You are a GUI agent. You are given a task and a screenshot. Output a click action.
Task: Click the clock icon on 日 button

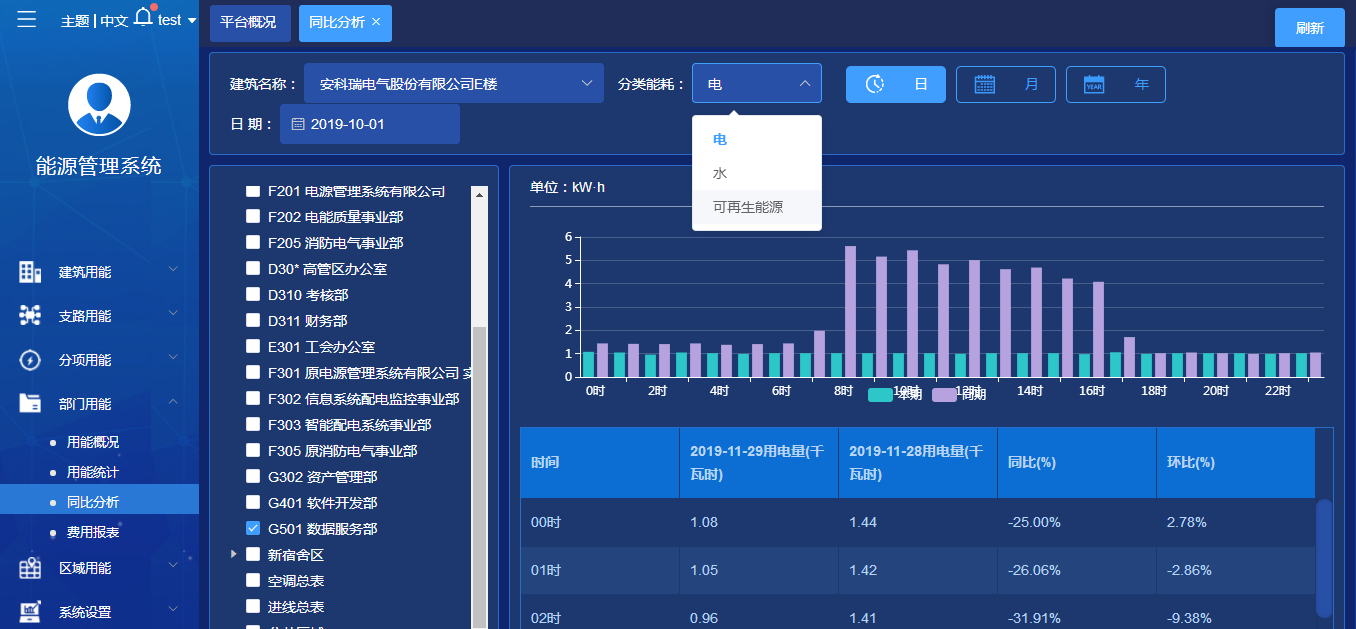tap(875, 84)
